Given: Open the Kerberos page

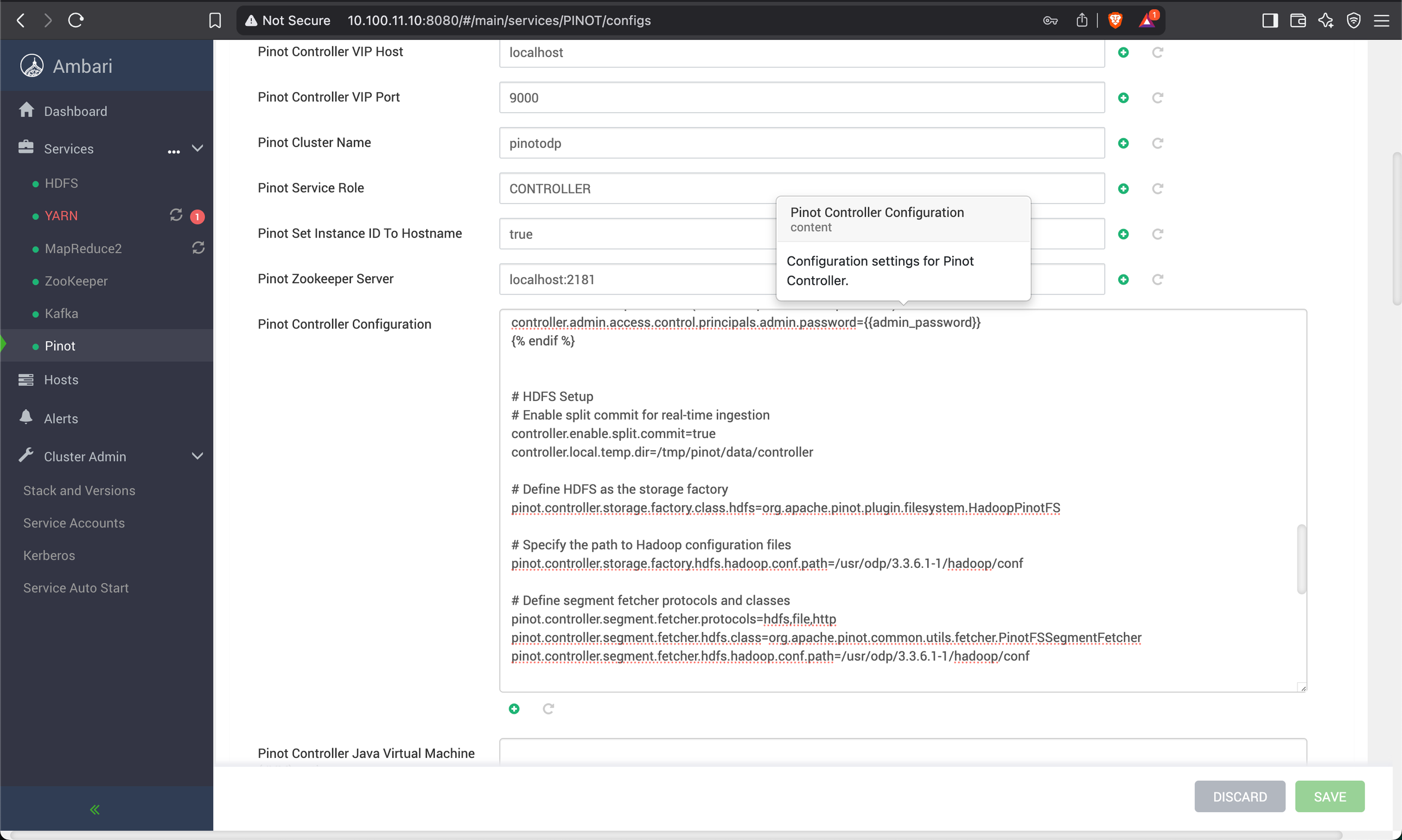Looking at the screenshot, I should pyautogui.click(x=49, y=555).
